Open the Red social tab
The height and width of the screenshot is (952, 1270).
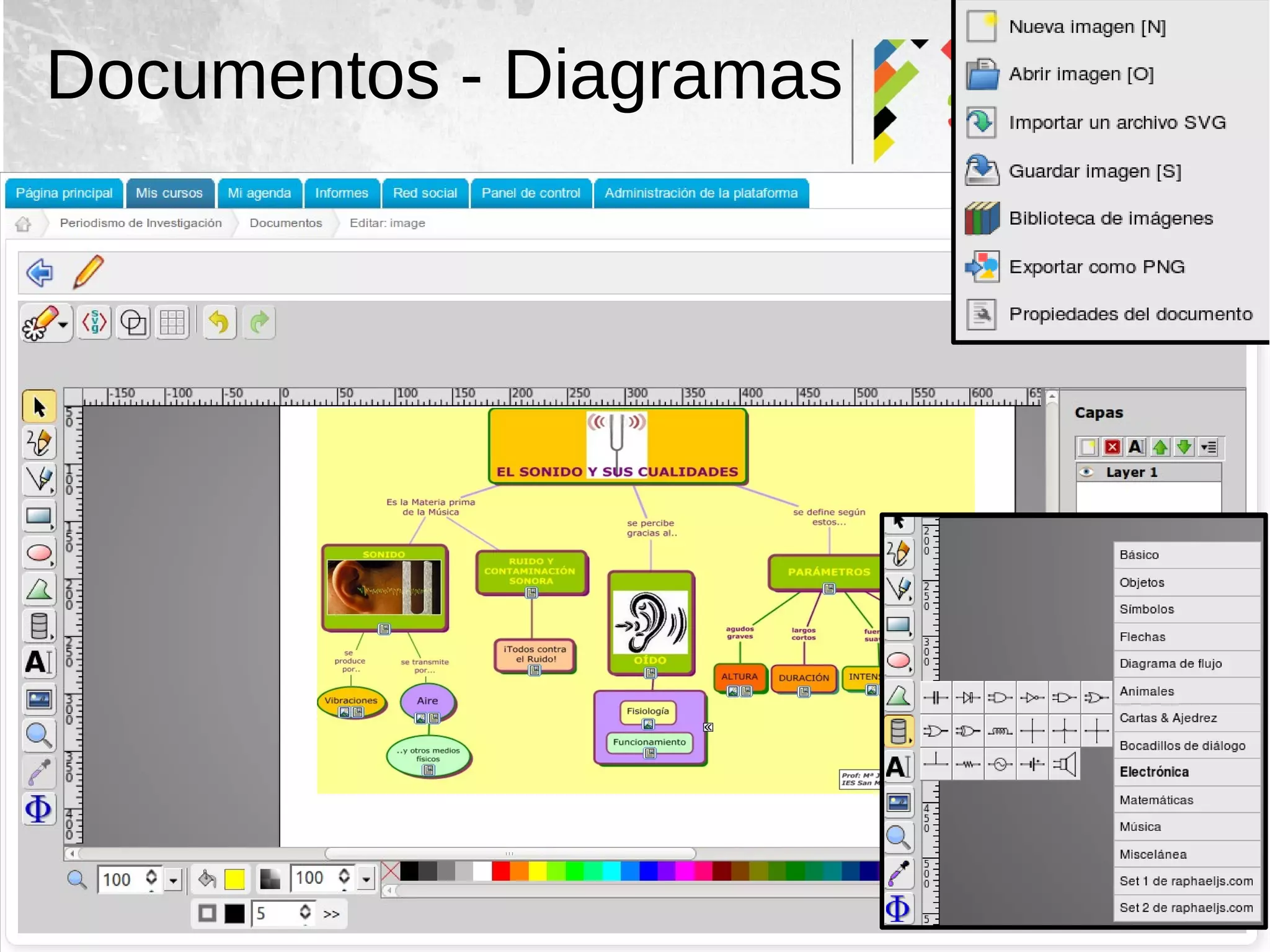click(x=425, y=193)
